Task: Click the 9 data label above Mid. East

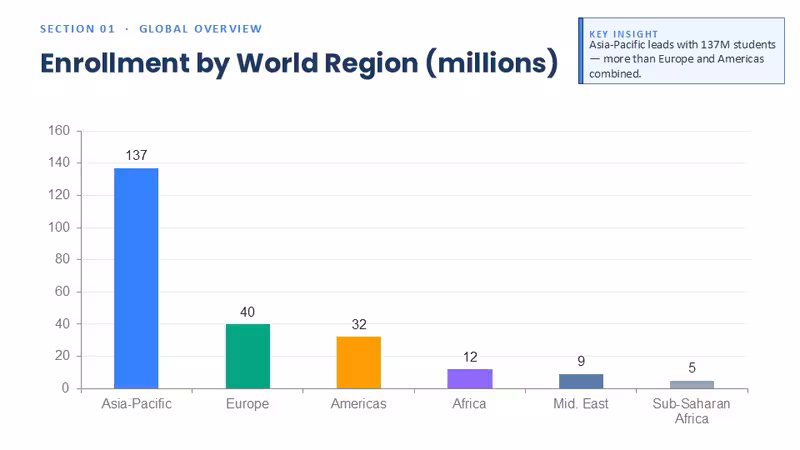Action: [581, 361]
